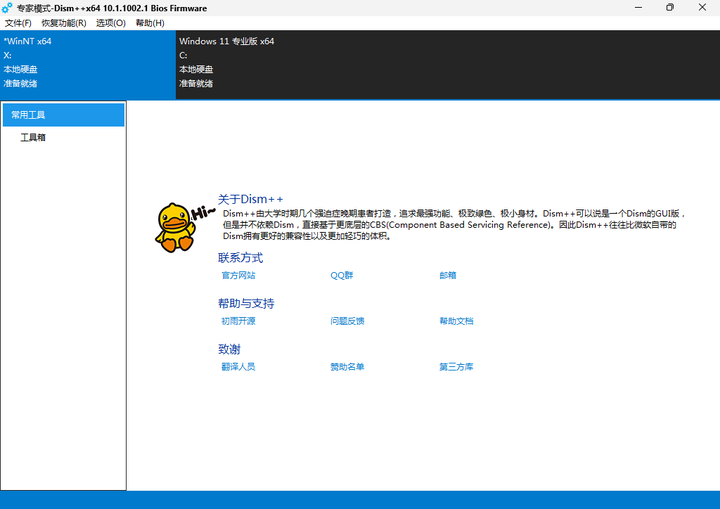Click the 帮助与支持 heading
720x509 pixels.
click(x=246, y=303)
